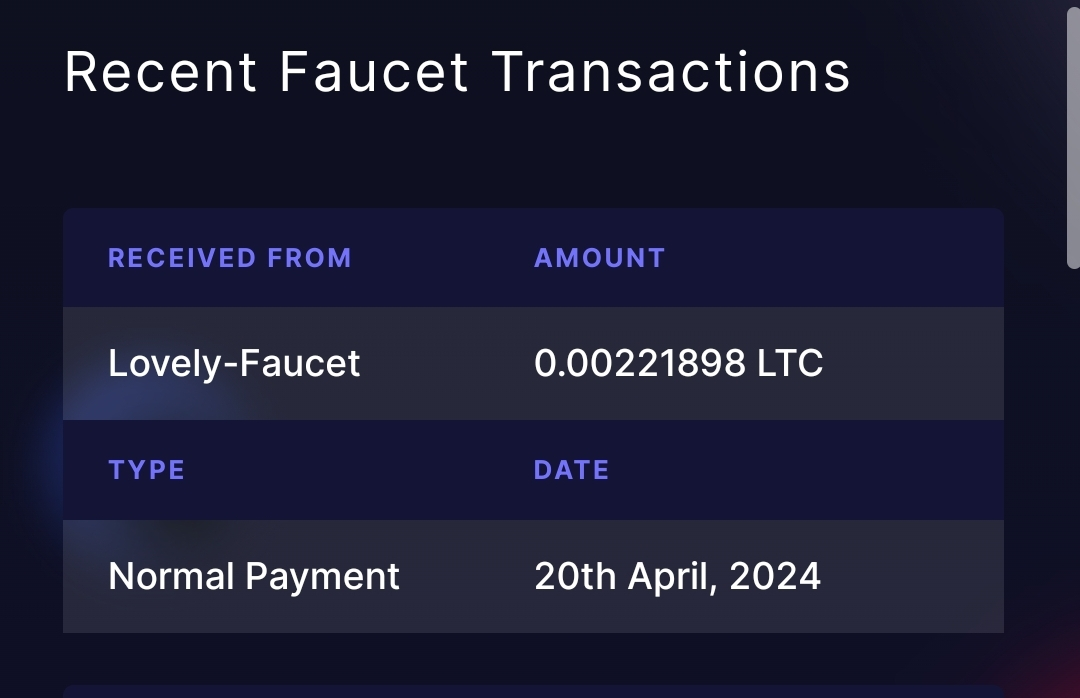
Task: Click the vertical scrollbar thumb
Action: pos(1073,138)
